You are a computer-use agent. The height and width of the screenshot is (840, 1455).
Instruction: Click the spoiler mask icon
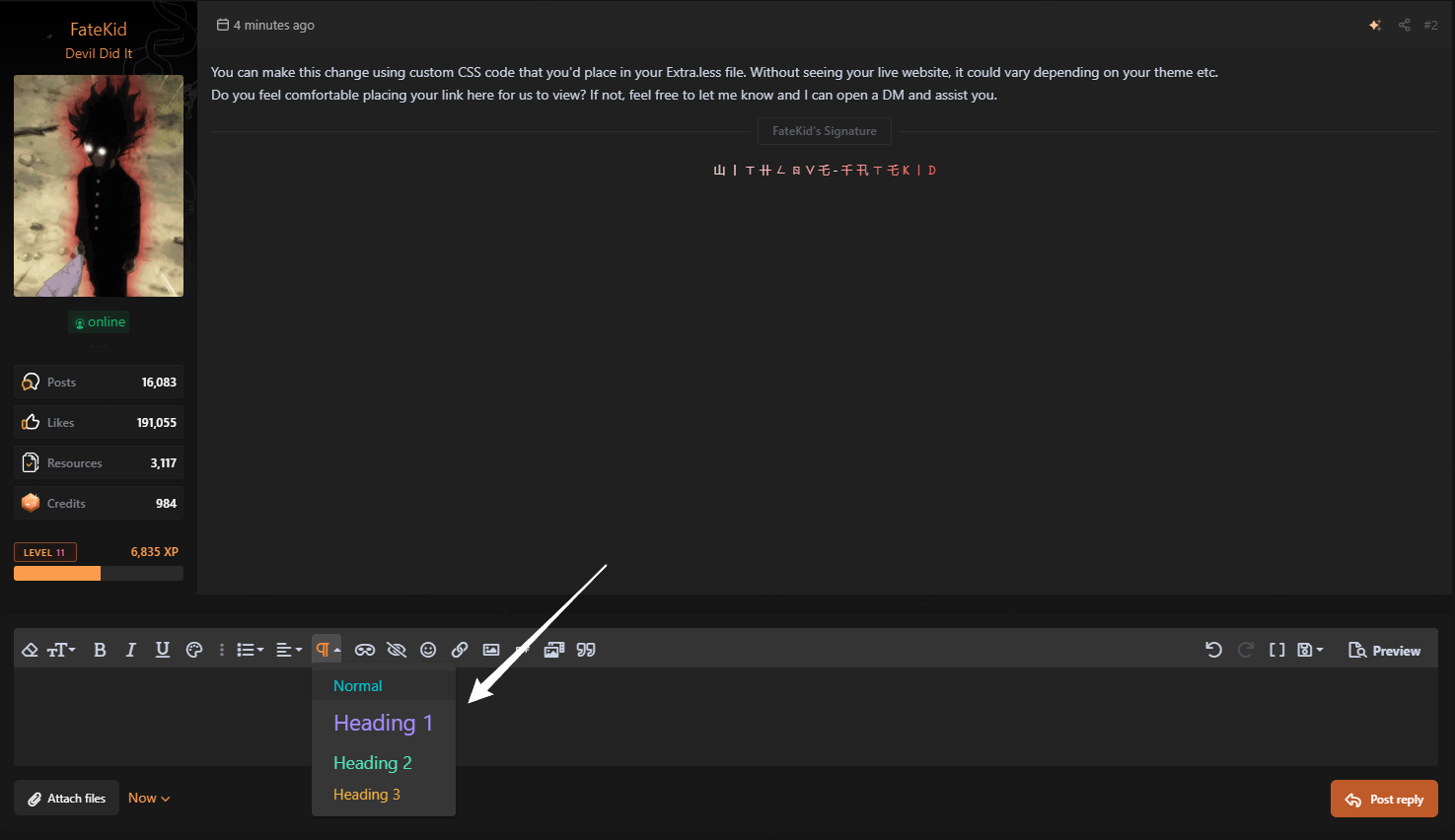point(365,650)
